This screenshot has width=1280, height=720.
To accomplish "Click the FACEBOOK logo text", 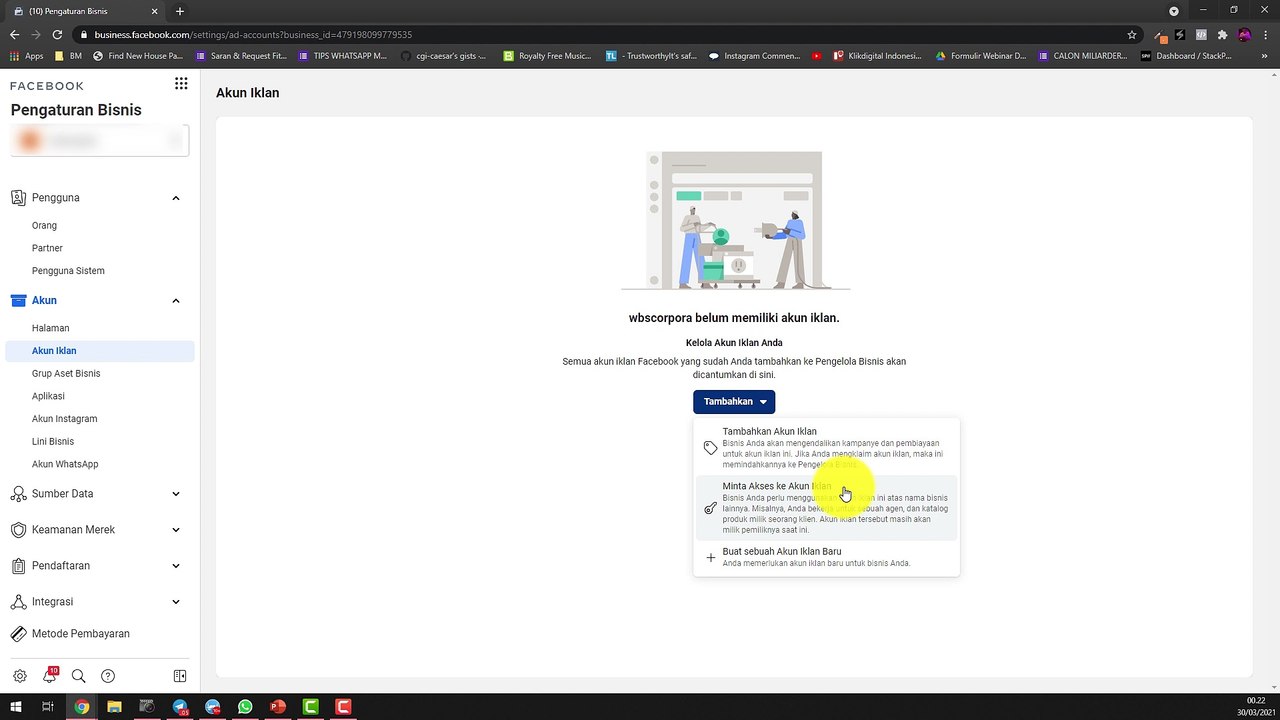I will click(47, 86).
